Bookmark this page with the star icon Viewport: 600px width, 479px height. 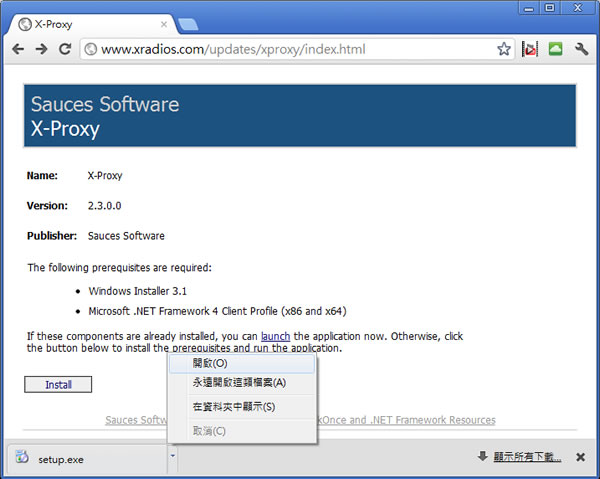504,49
